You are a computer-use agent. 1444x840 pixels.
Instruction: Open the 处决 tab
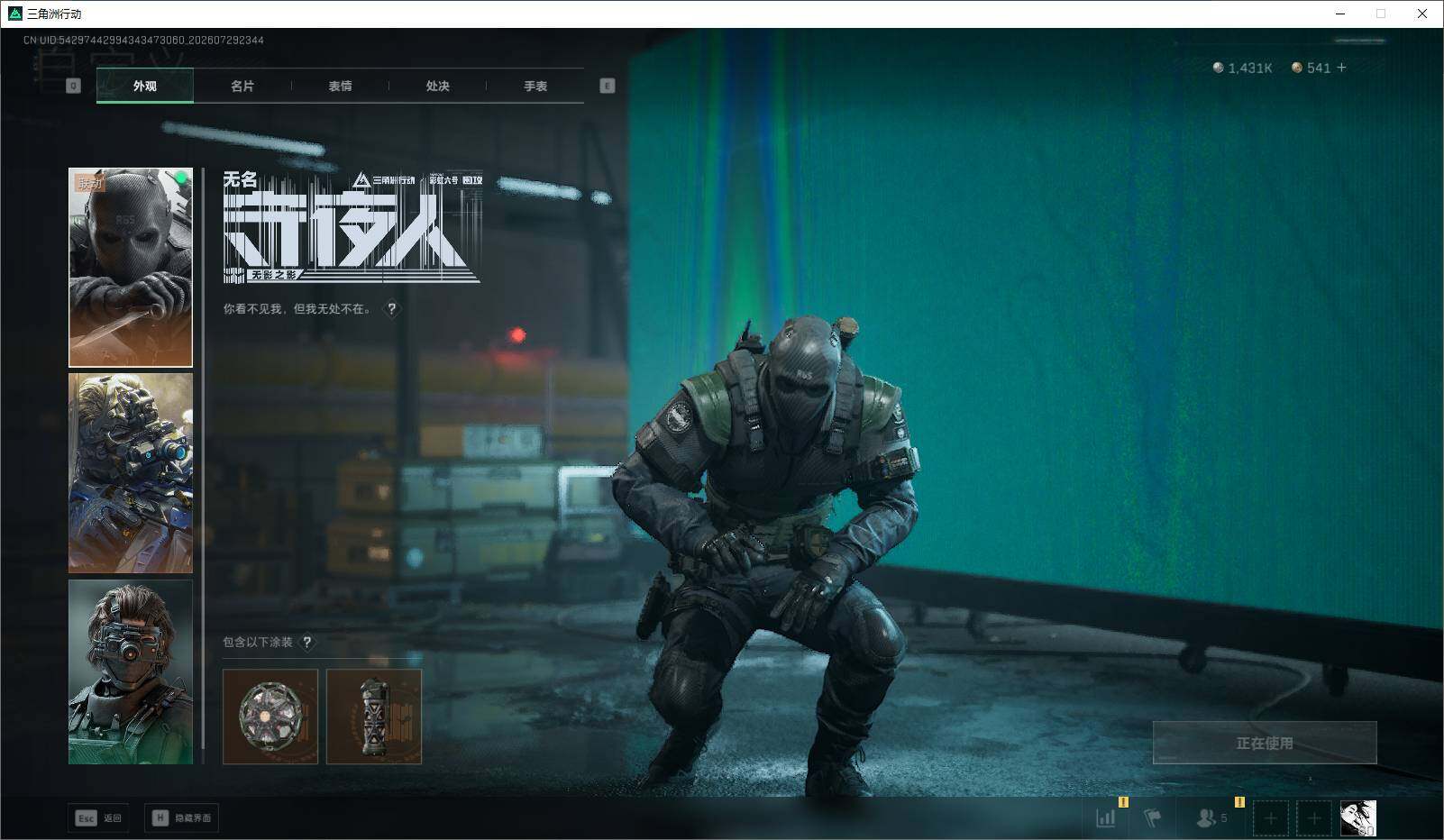click(x=437, y=87)
